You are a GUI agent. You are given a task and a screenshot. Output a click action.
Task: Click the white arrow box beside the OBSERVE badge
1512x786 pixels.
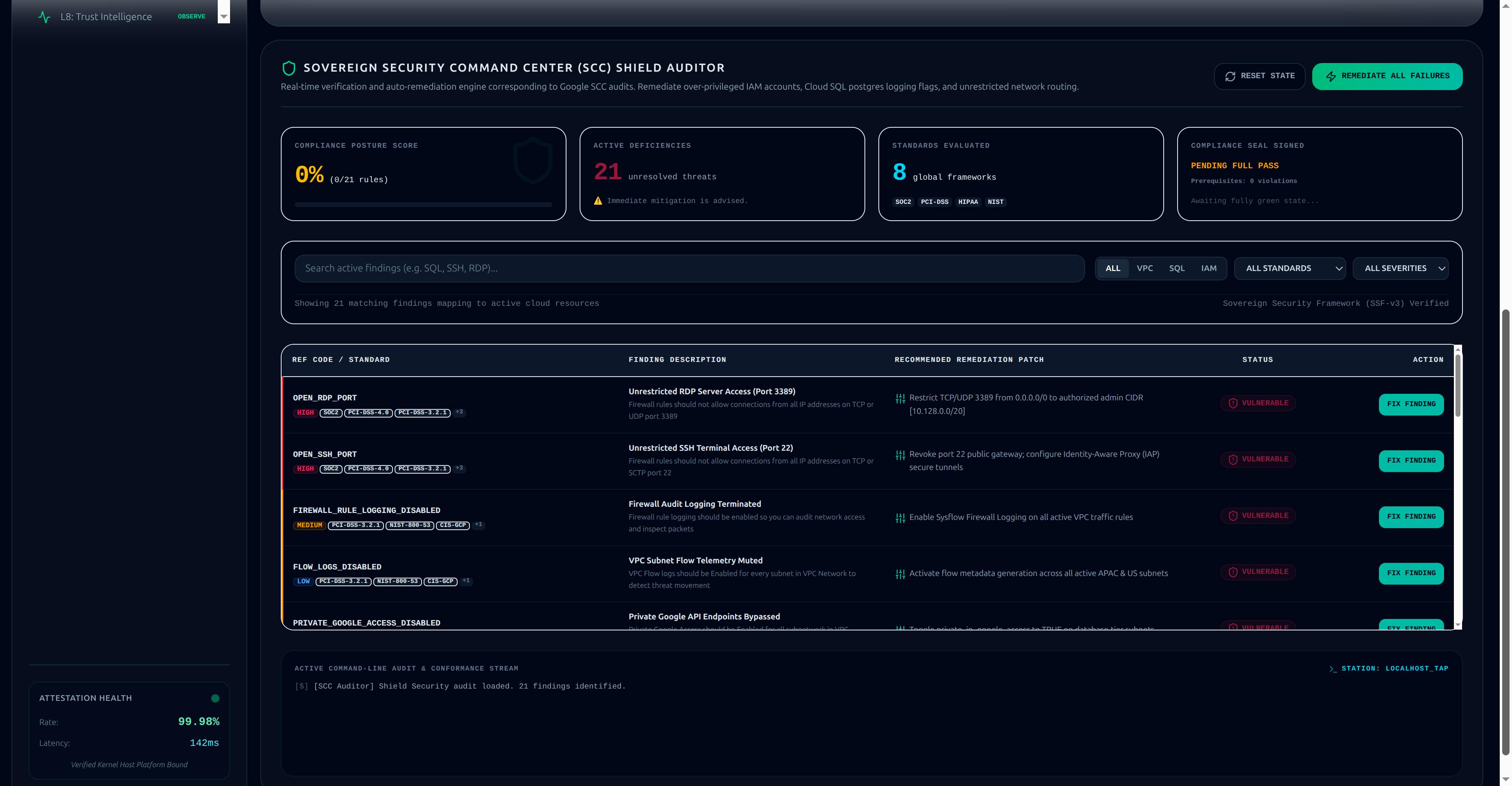(223, 12)
